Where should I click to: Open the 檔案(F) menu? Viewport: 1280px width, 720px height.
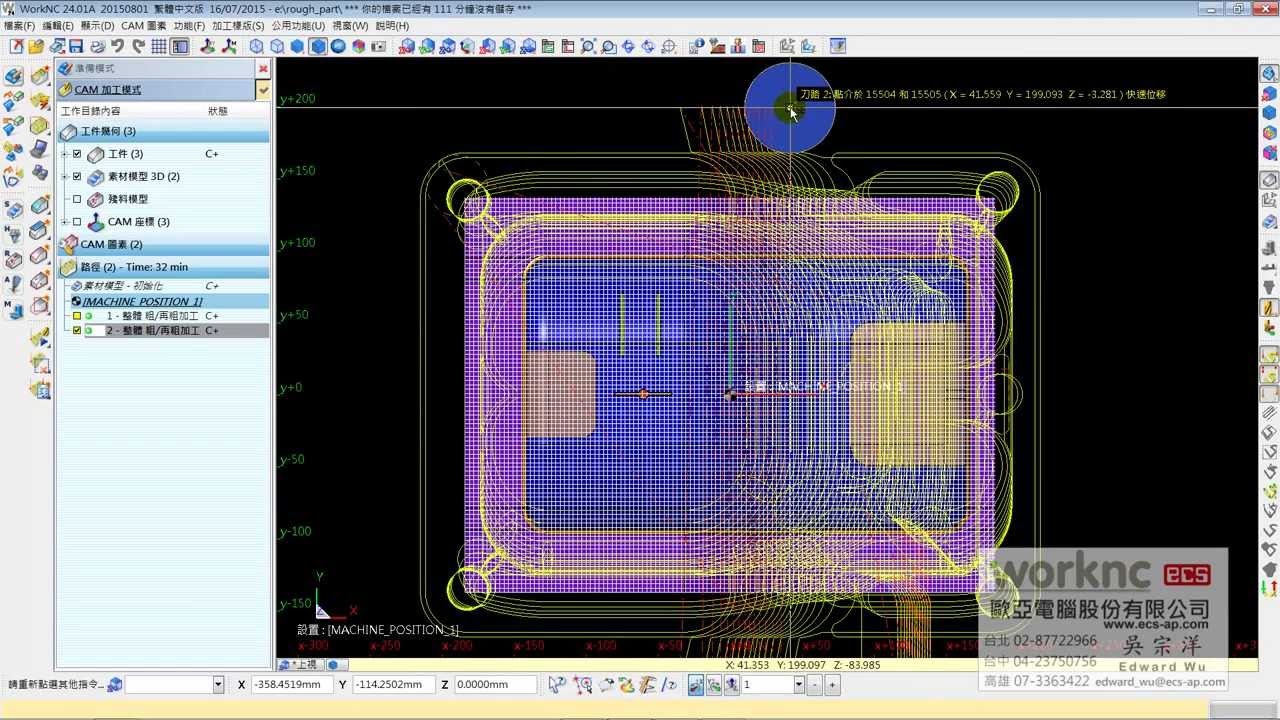(19, 25)
